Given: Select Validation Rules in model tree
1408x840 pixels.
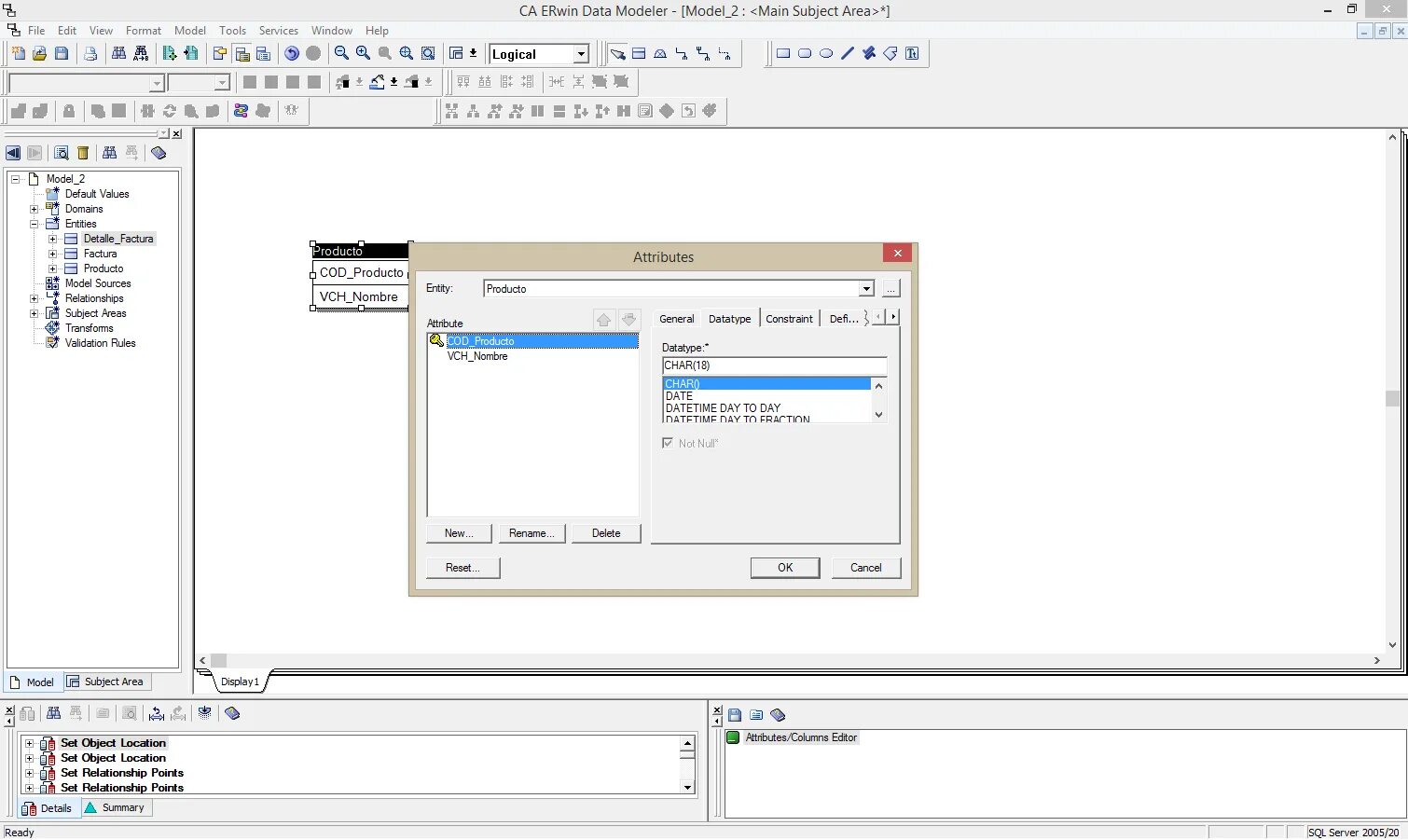Looking at the screenshot, I should click(x=100, y=343).
